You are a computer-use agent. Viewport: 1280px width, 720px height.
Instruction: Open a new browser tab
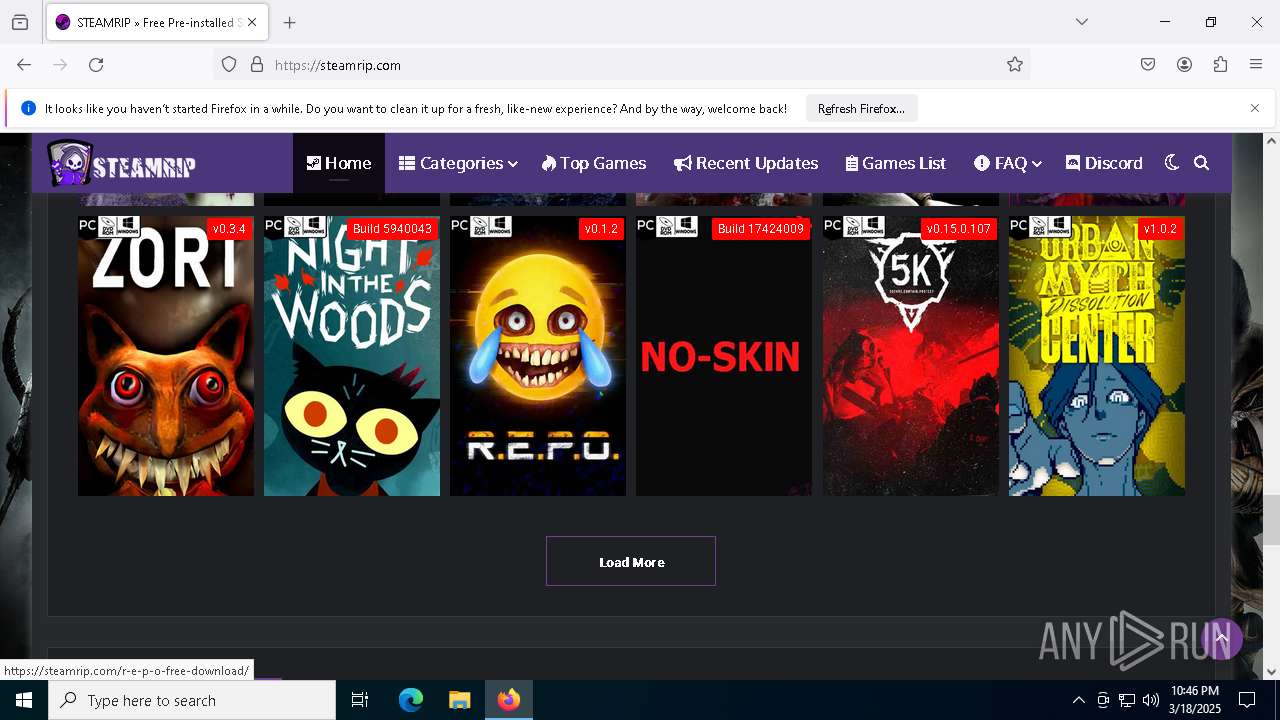(290, 22)
